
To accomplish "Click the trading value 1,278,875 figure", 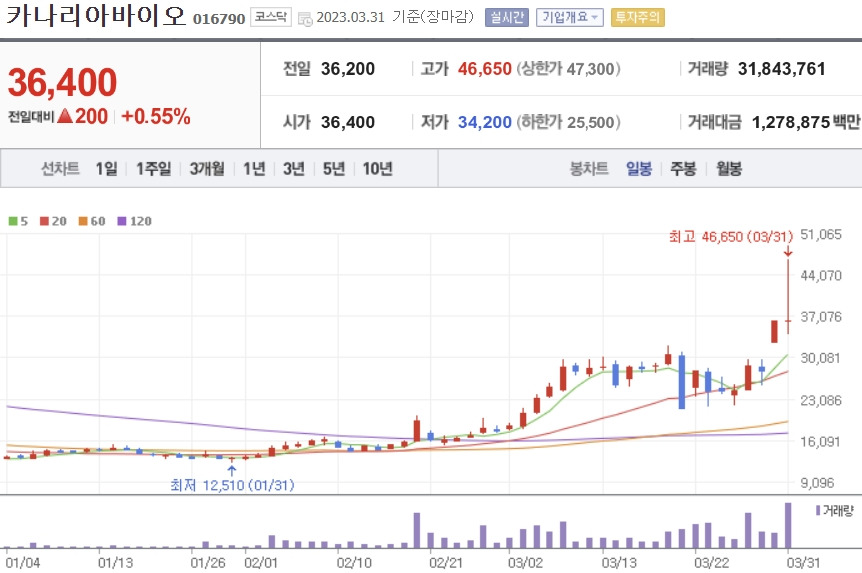I will point(791,122).
